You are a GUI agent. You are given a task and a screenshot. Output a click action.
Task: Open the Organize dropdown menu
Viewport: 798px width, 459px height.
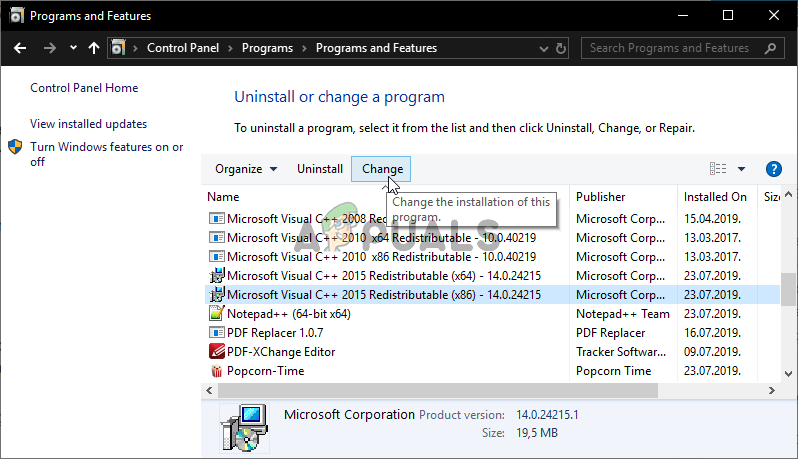[246, 169]
